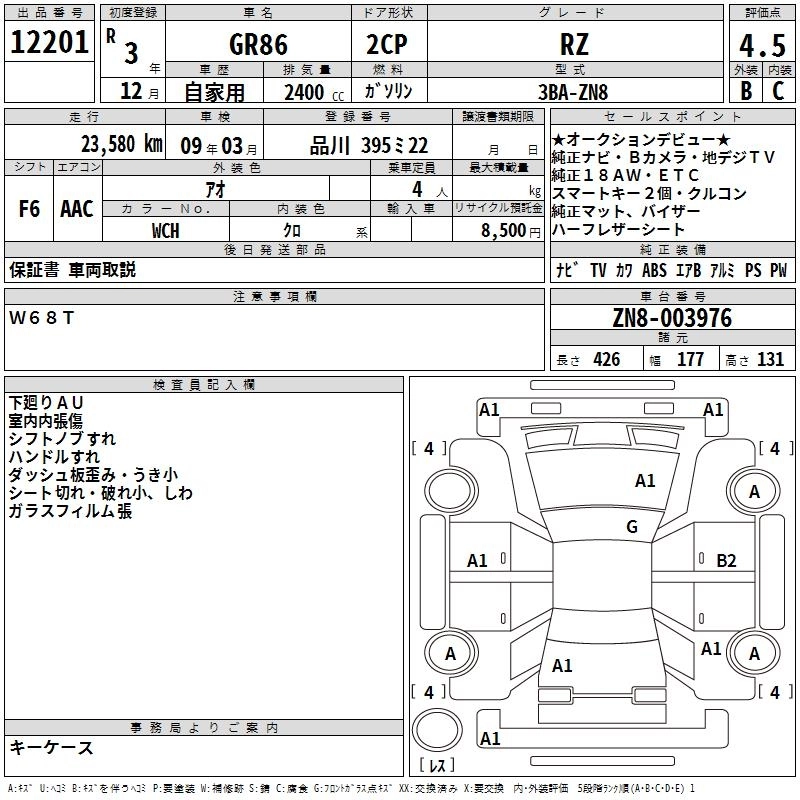Select TV in the equipment row
The width and height of the screenshot is (800, 800).
pyautogui.click(x=597, y=270)
